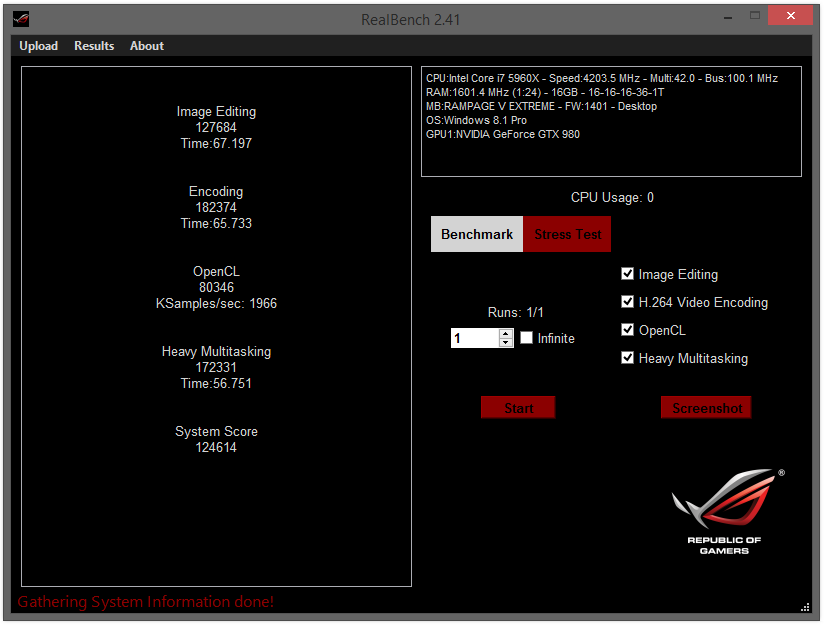This screenshot has width=825, height=627.
Task: Click the MB RAMPAGE V EXTREME line
Action: (541, 106)
